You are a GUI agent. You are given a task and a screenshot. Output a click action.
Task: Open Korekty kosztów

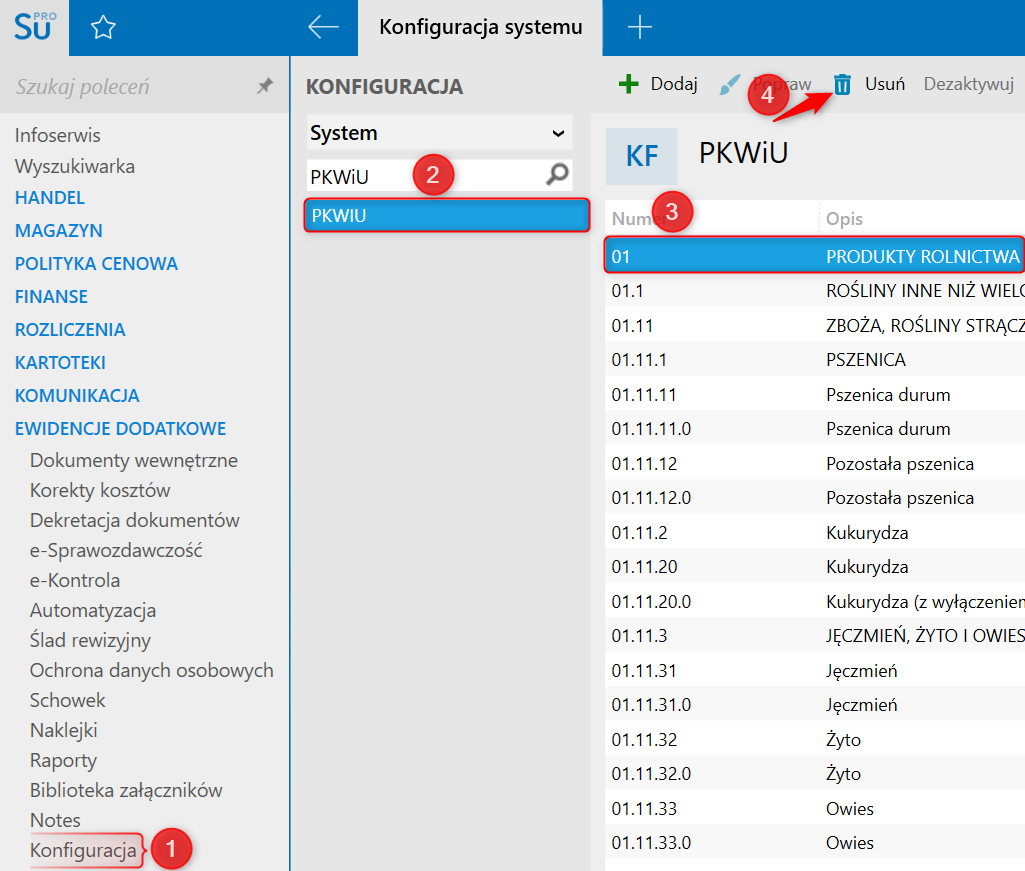click(100, 490)
